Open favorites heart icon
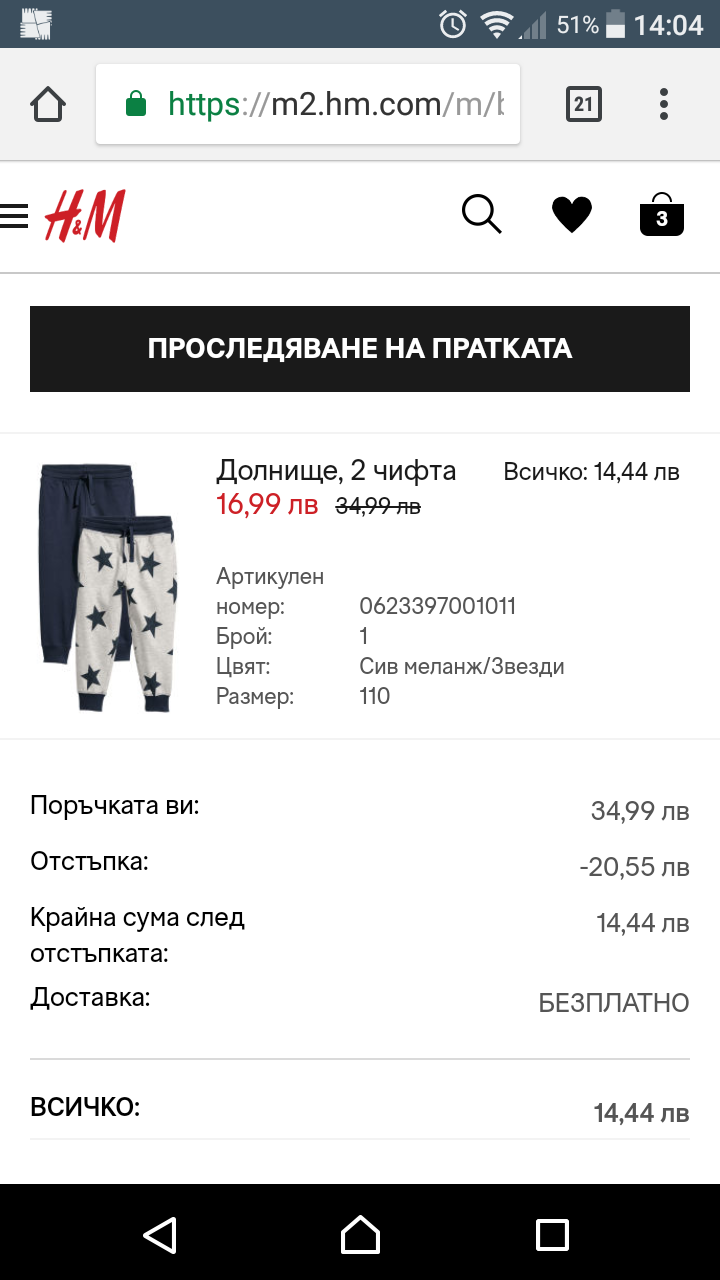Screen dimensions: 720x1280 (572, 215)
